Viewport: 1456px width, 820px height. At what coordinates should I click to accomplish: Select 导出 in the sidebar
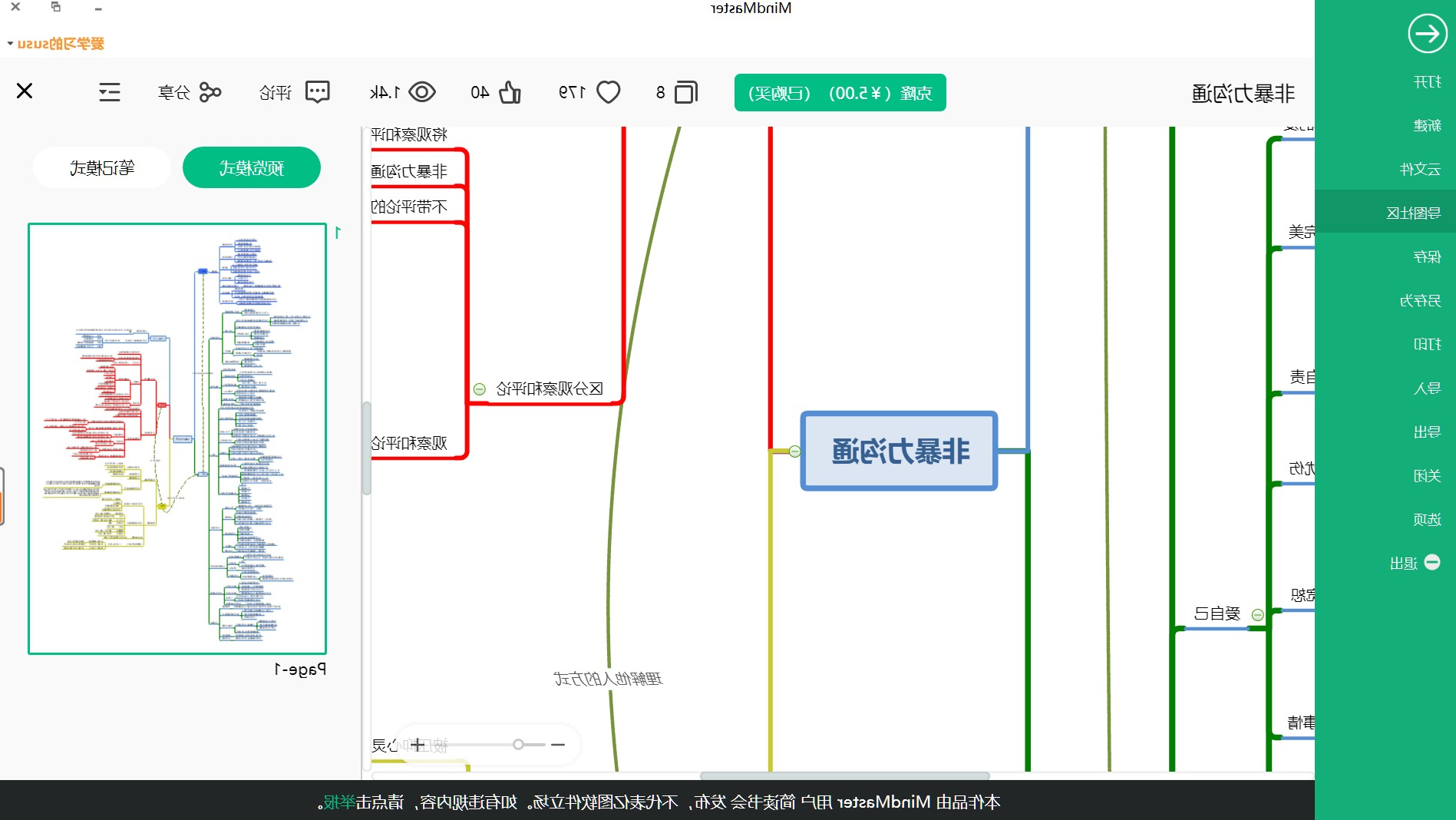coord(1427,431)
